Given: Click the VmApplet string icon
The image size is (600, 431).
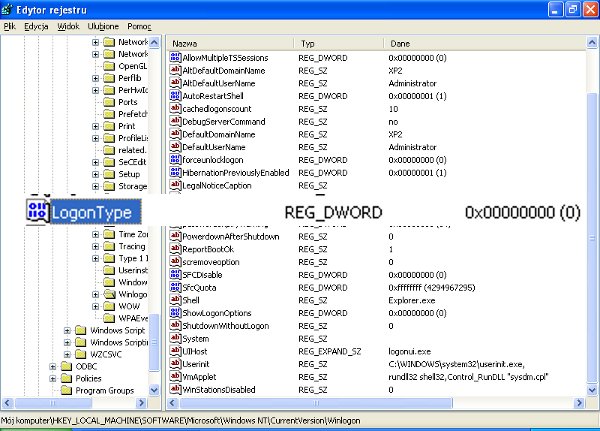Looking at the screenshot, I should pyautogui.click(x=175, y=377).
